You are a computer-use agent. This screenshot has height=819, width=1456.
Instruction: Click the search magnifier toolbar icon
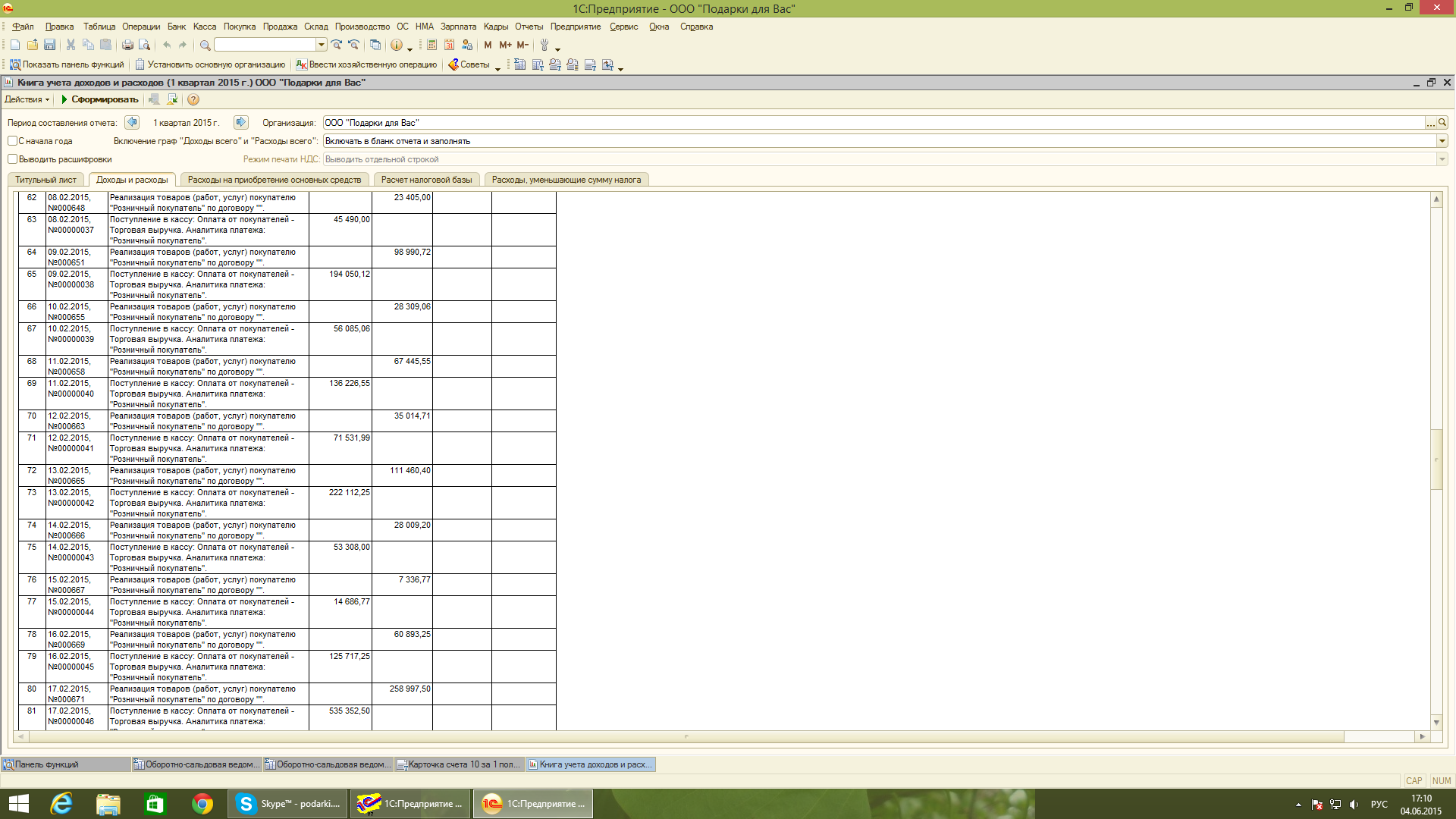point(205,45)
